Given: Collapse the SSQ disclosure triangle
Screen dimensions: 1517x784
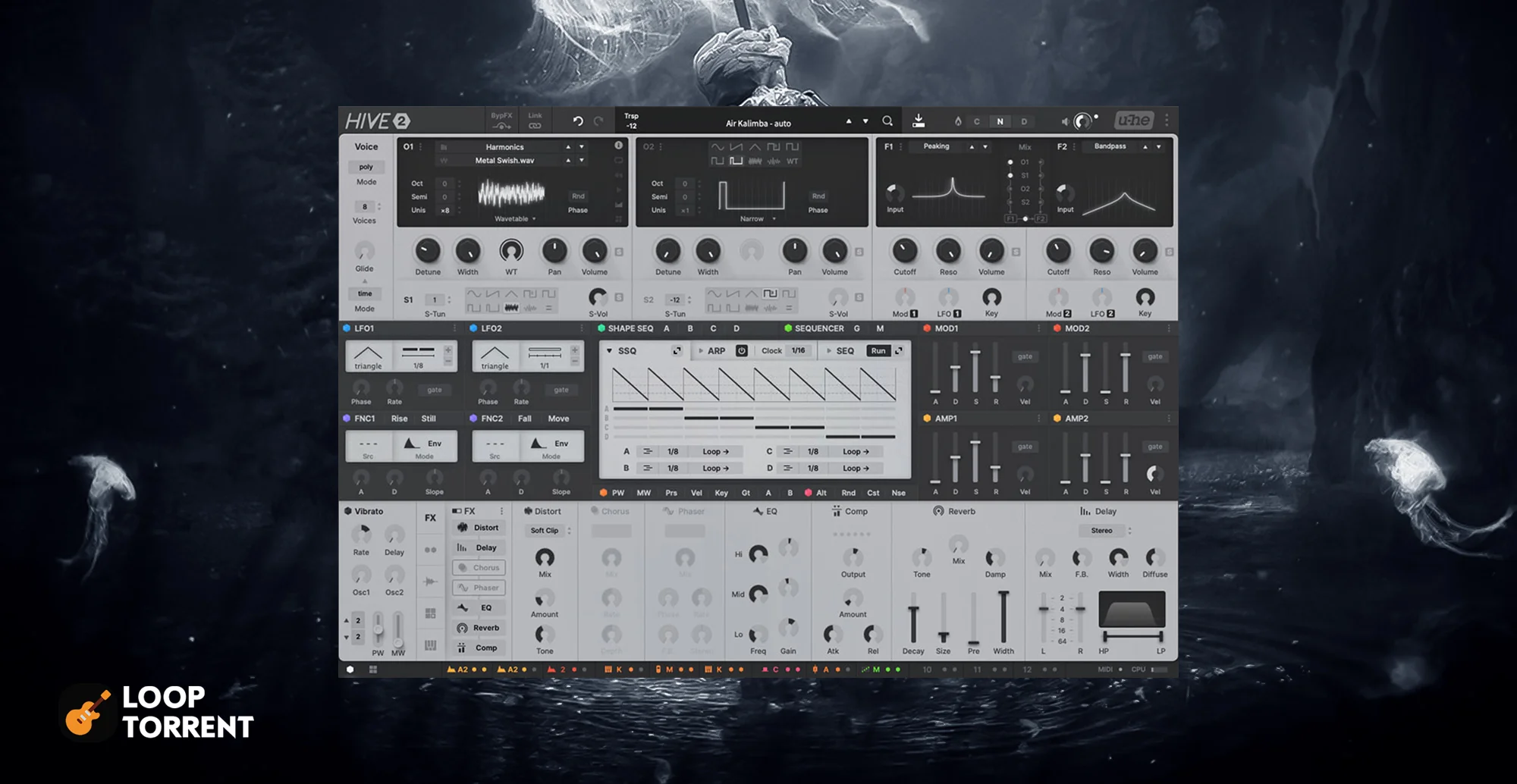Looking at the screenshot, I should pos(609,351).
